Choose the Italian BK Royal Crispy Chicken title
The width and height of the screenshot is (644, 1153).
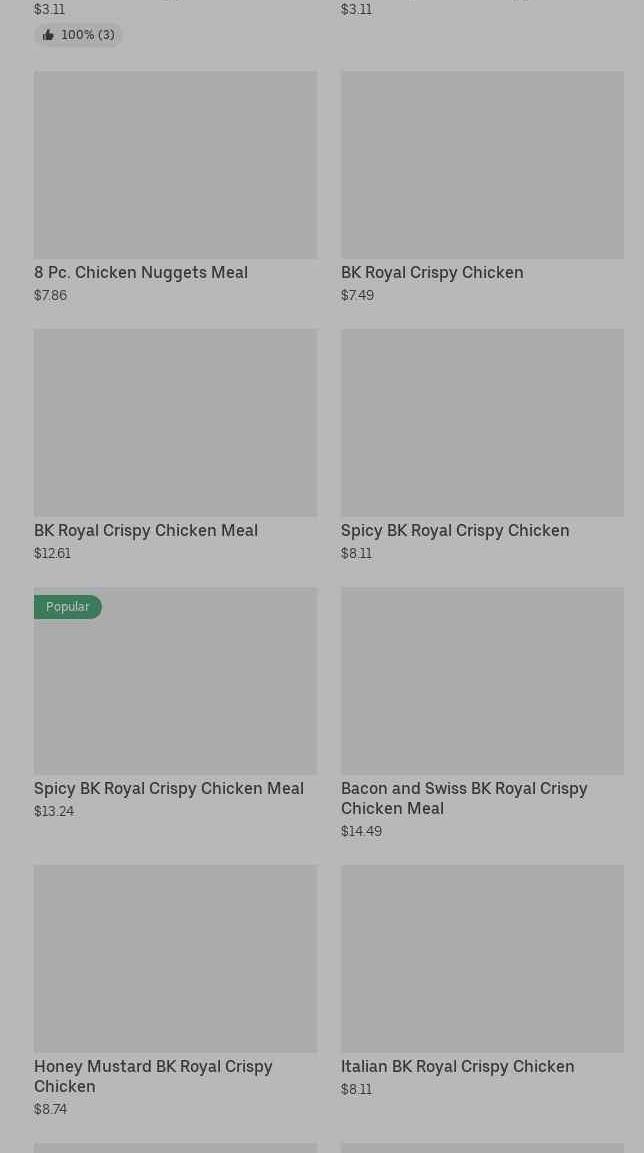point(457,1066)
